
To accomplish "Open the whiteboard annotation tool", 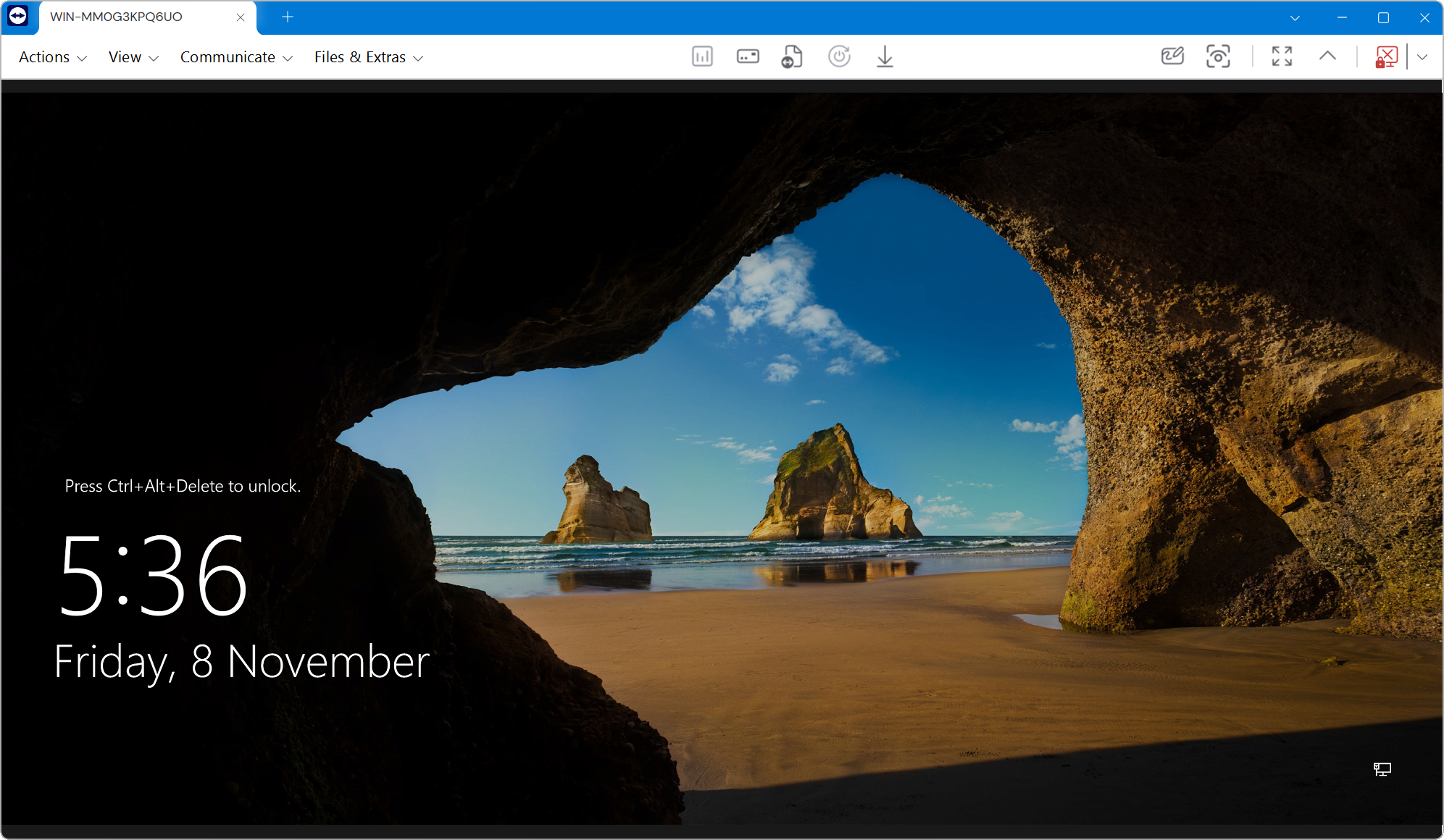I will click(x=1172, y=56).
